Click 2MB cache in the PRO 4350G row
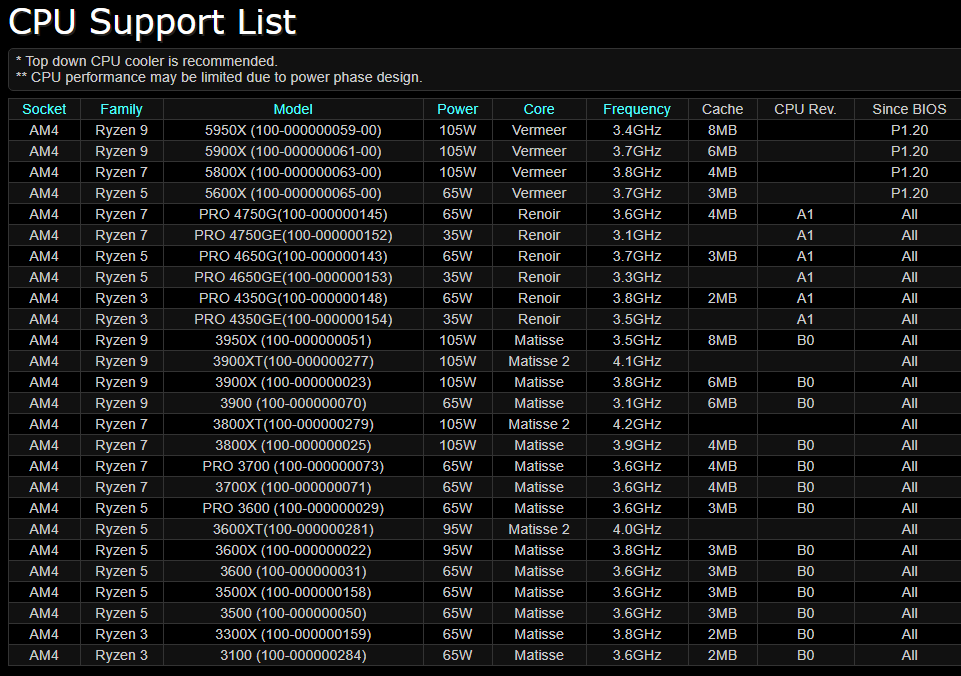Screen dimensions: 961x676 [x=723, y=298]
